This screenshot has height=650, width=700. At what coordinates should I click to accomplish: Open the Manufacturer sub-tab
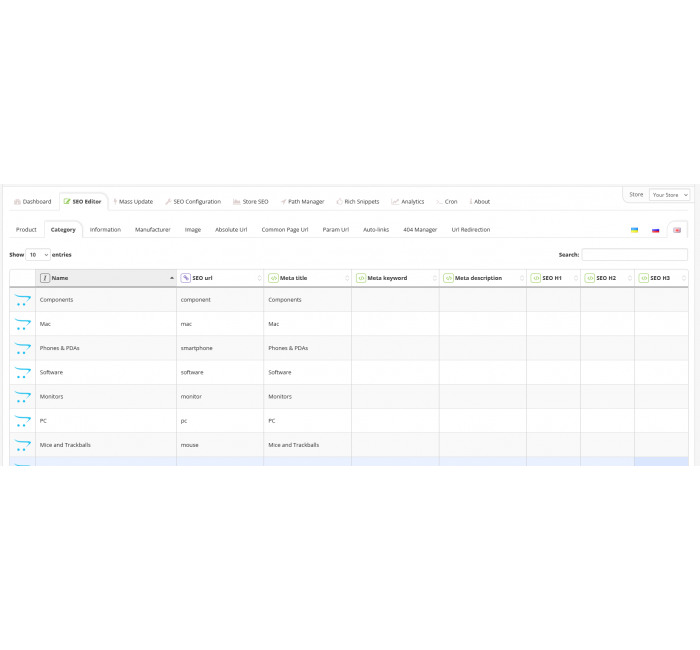pyautogui.click(x=153, y=229)
